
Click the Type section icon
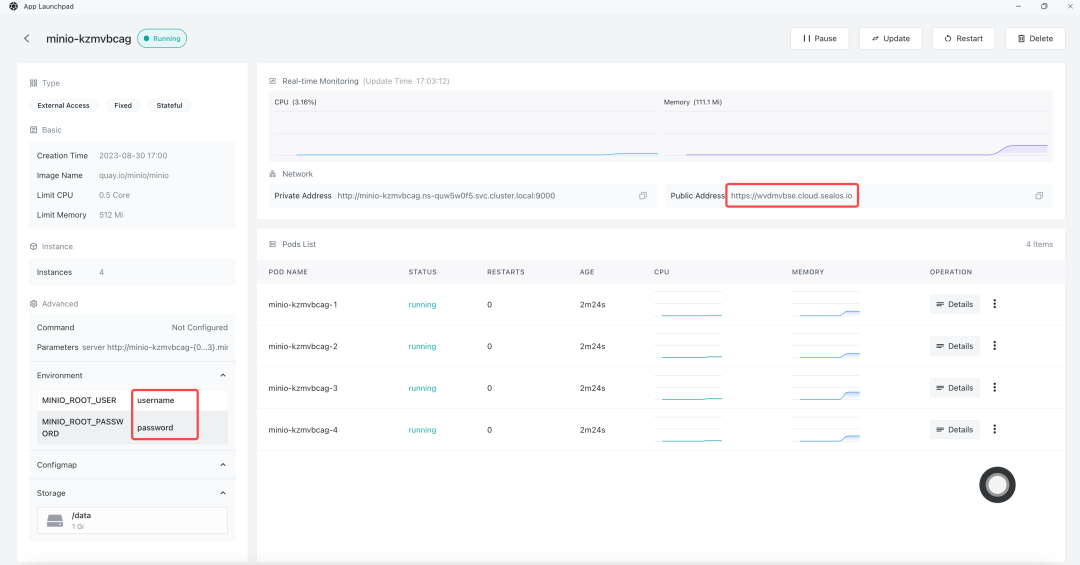33,83
